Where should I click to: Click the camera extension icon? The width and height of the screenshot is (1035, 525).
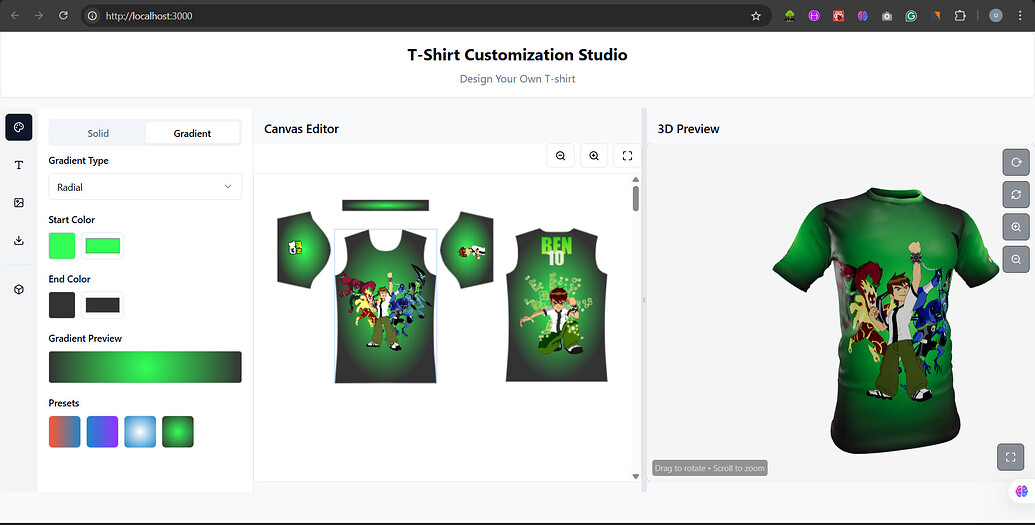pos(886,16)
